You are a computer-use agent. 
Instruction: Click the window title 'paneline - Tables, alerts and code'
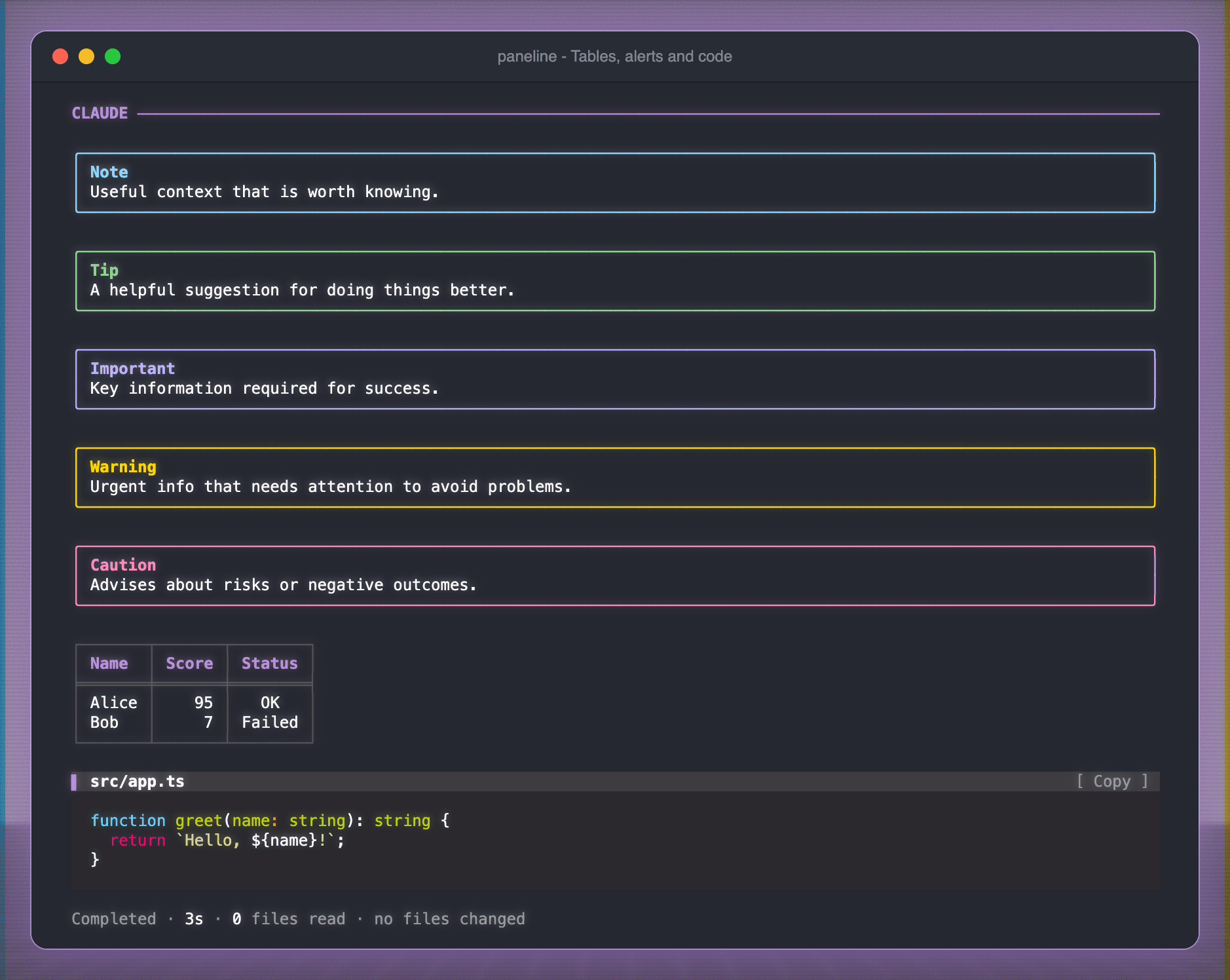click(614, 56)
